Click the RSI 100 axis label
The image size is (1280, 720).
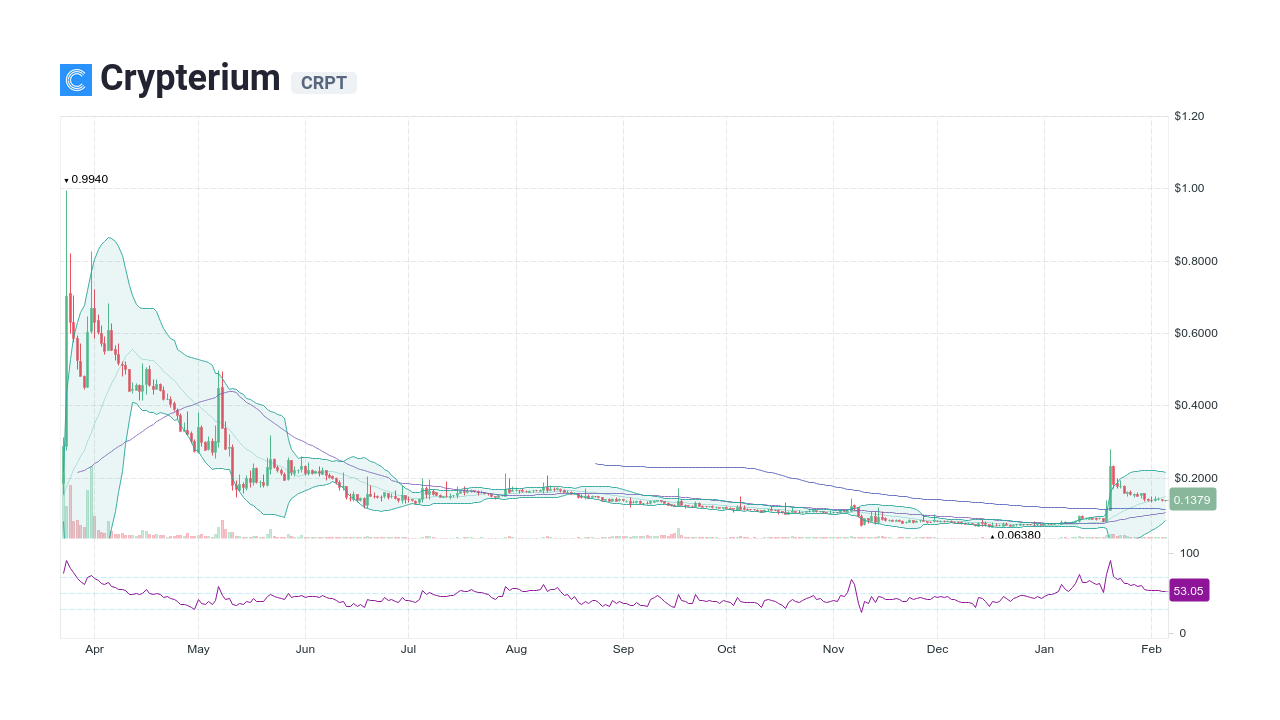1190,553
